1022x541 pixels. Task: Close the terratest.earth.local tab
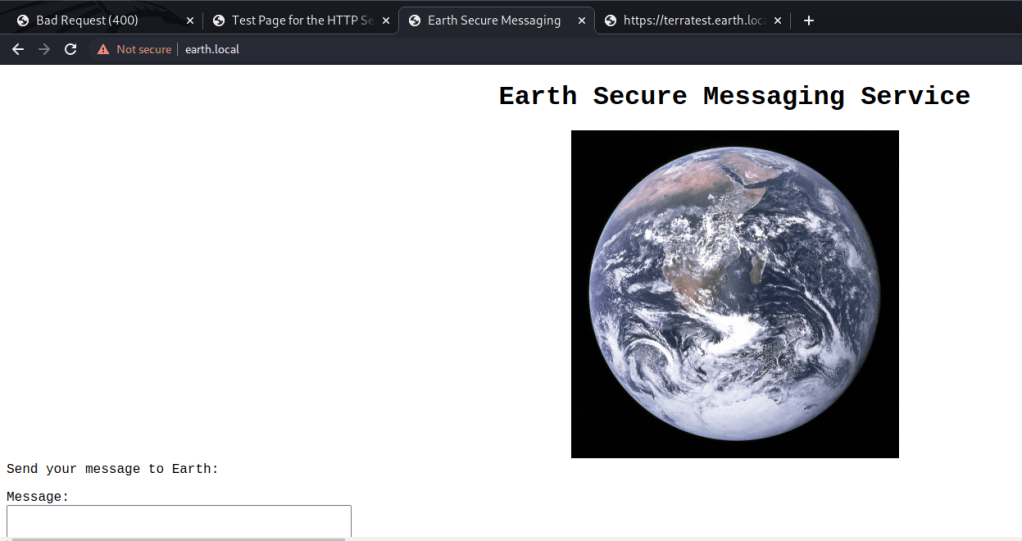pos(777,21)
